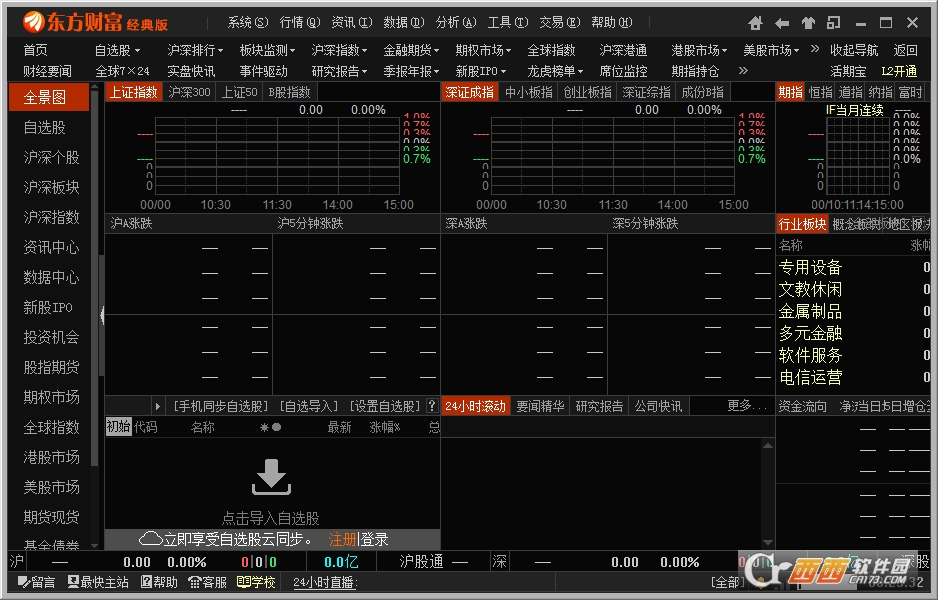This screenshot has height=600, width=938.
Task: Click the cloud sync icon
Action: 150,539
